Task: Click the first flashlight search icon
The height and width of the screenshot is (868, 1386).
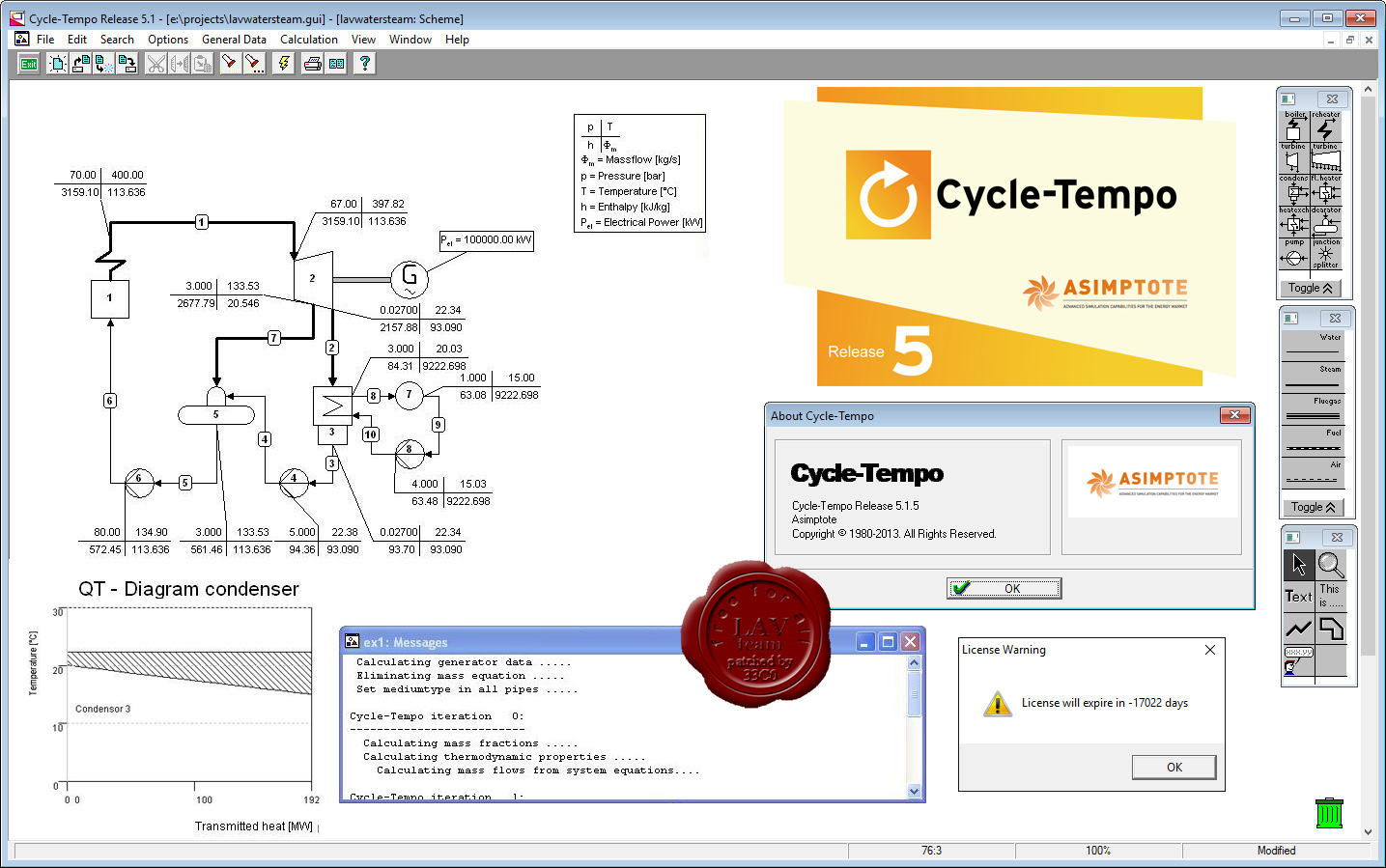Action: tap(230, 64)
